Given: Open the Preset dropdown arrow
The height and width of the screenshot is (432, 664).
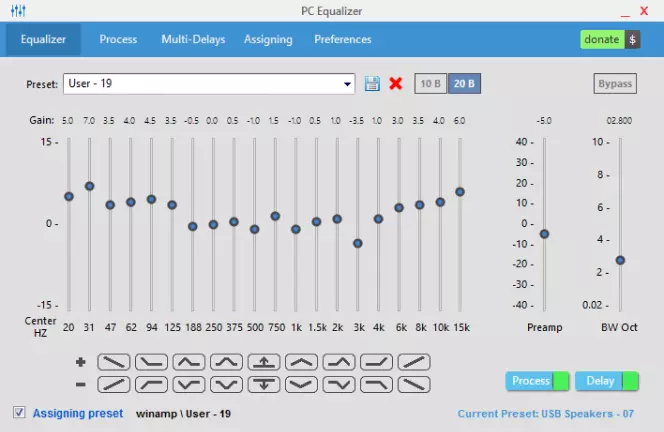Looking at the screenshot, I should (x=347, y=84).
